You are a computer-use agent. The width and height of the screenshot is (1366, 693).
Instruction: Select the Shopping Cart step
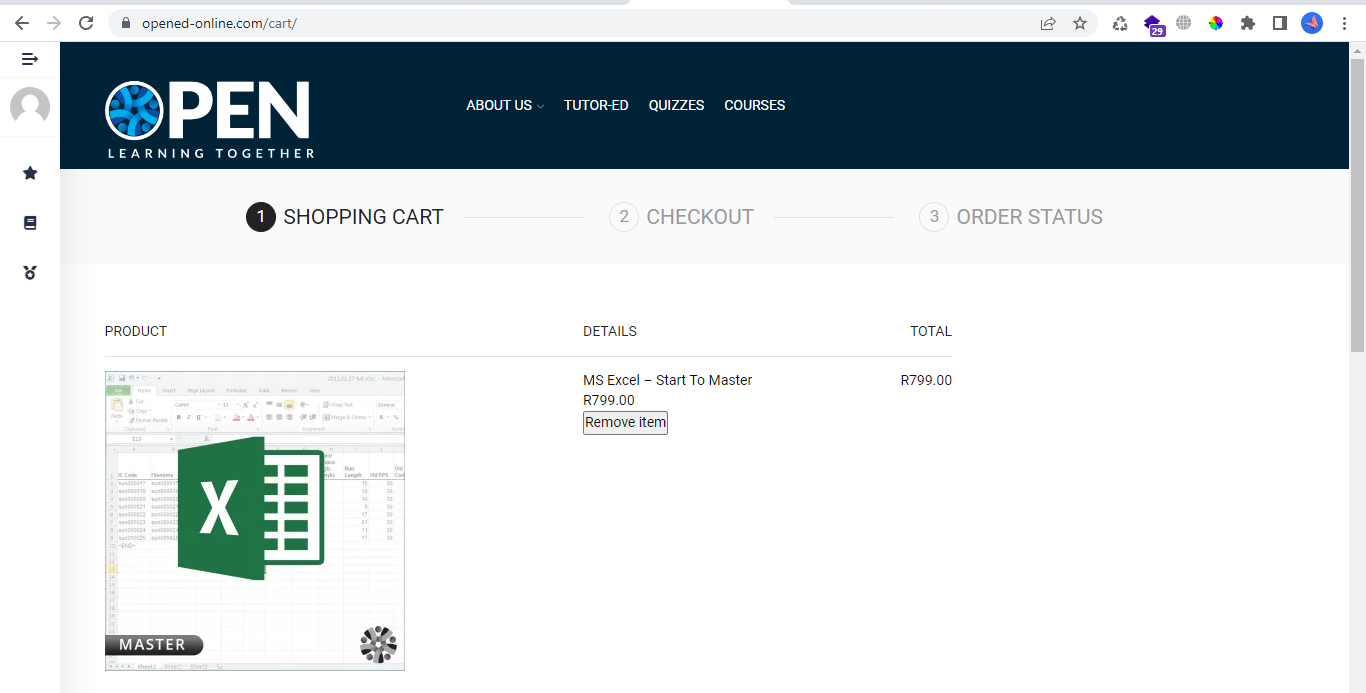point(345,217)
